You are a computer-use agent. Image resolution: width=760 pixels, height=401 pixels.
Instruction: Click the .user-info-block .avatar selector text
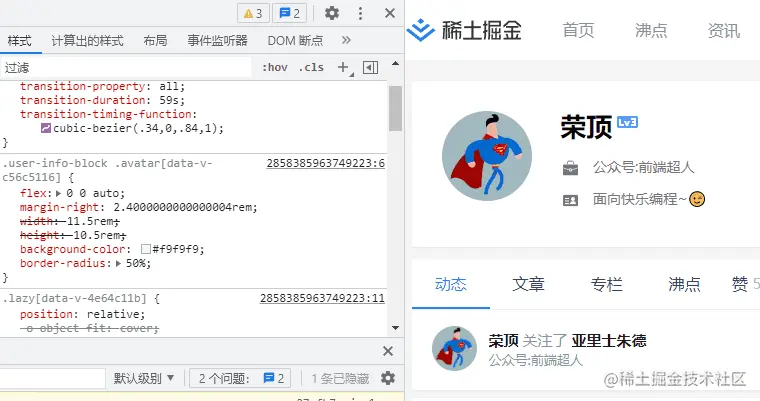(x=107, y=170)
